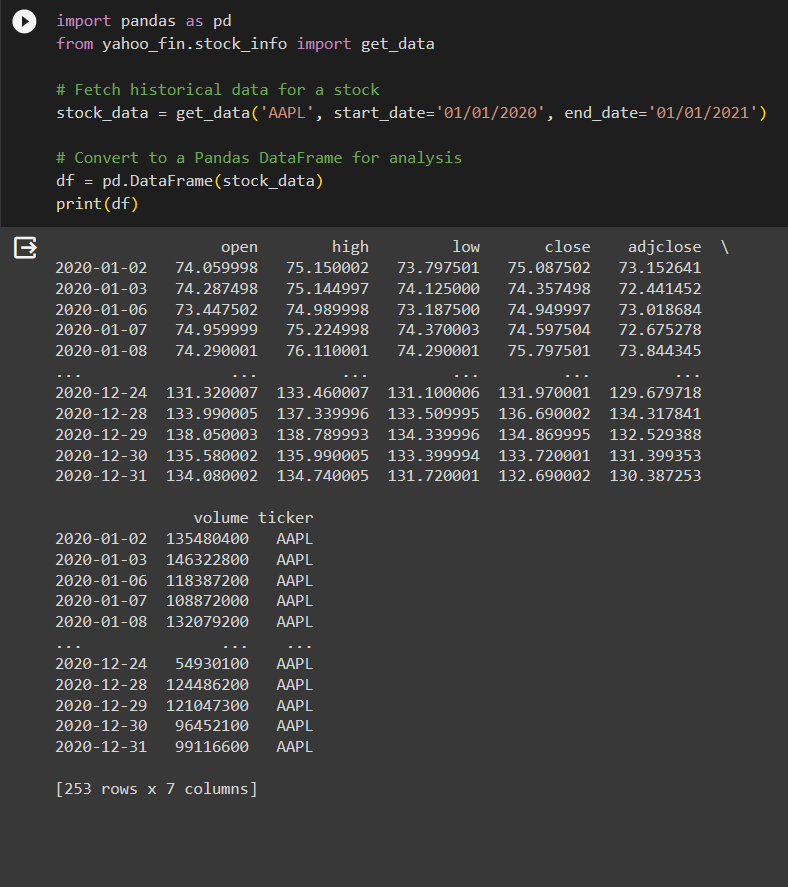
Task: Click the 'low' column header
Action: (466, 247)
